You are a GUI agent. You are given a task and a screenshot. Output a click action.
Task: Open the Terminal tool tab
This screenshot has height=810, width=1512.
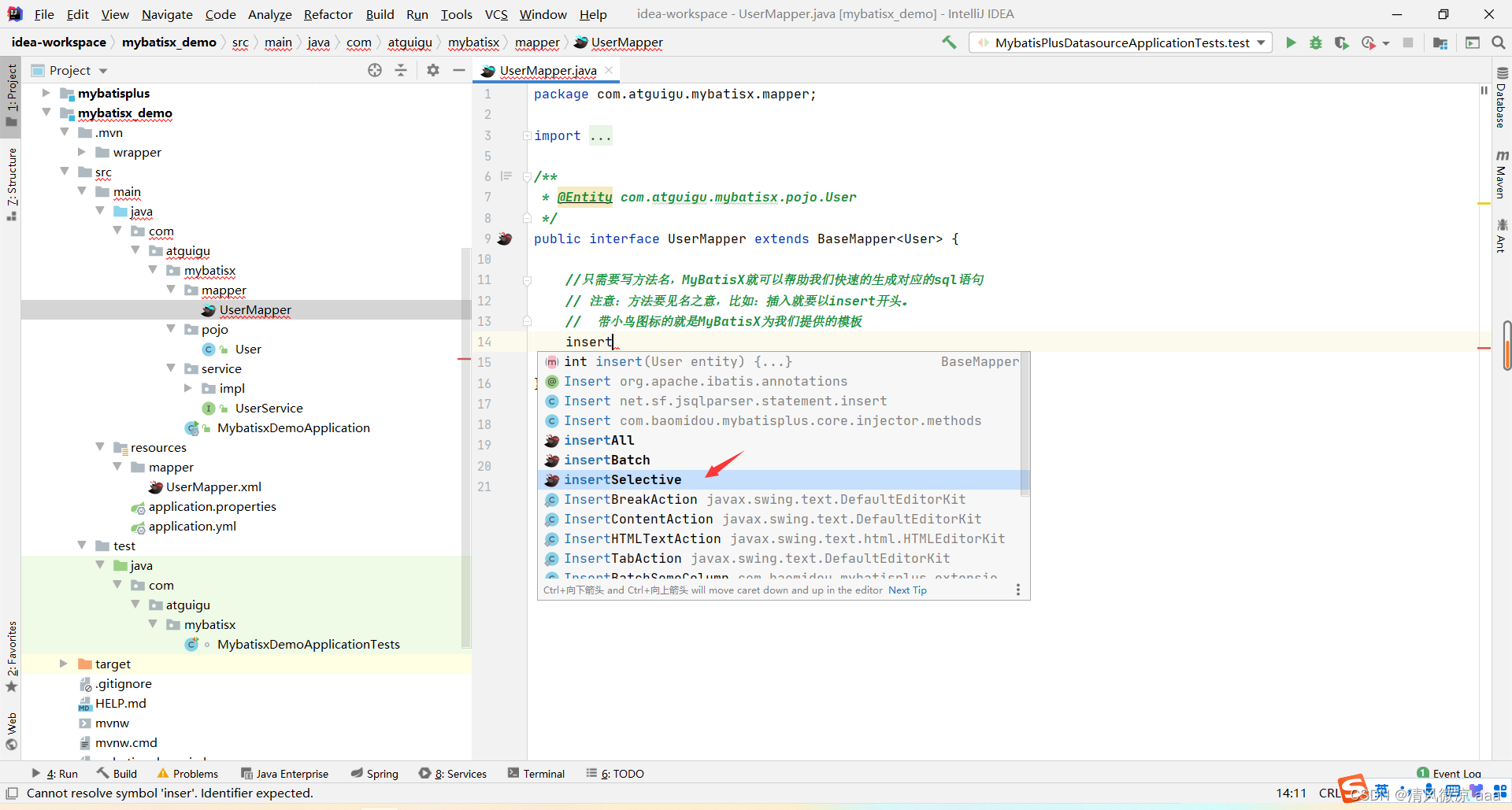[x=536, y=774]
